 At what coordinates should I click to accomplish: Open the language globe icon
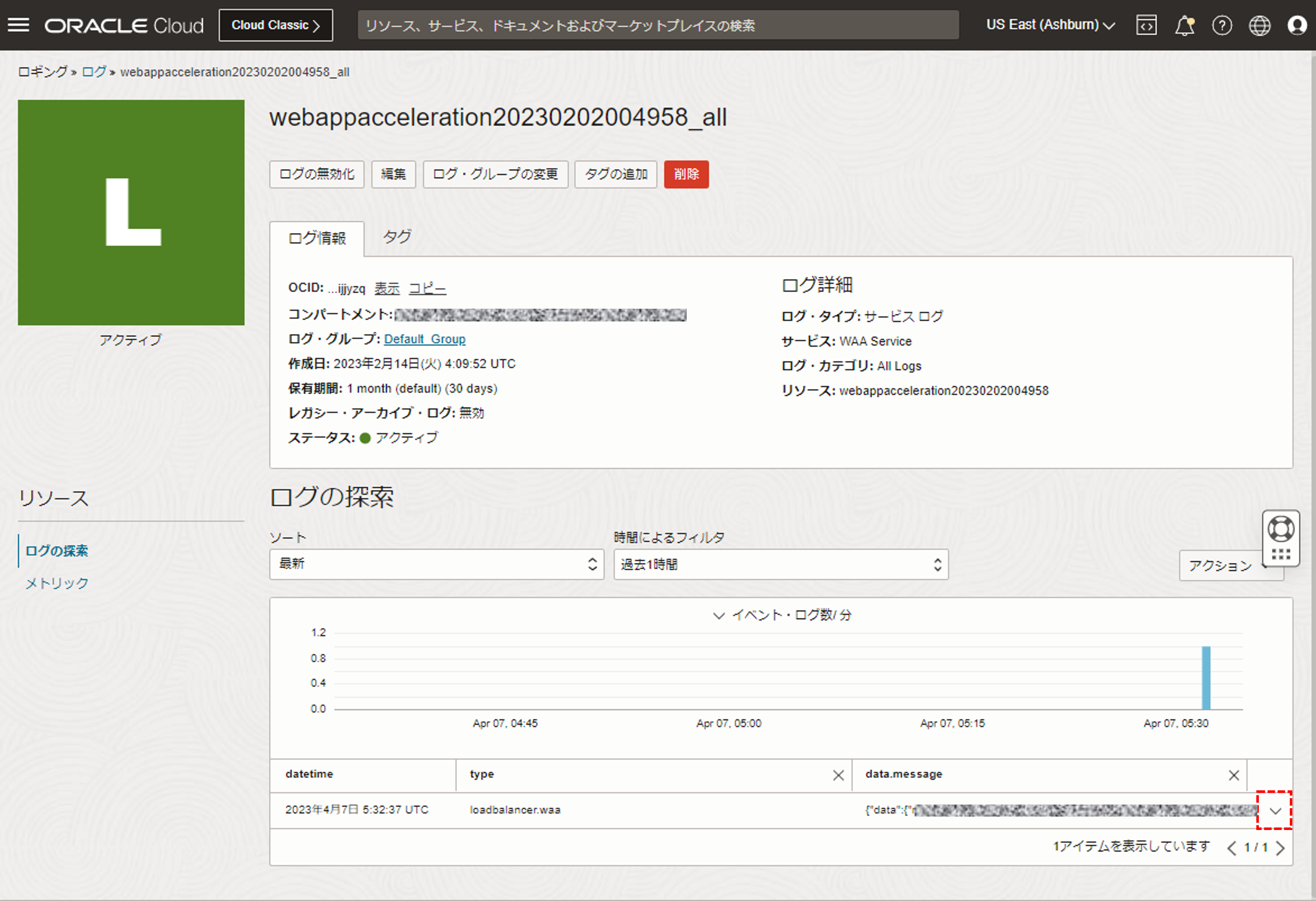click(x=1259, y=25)
